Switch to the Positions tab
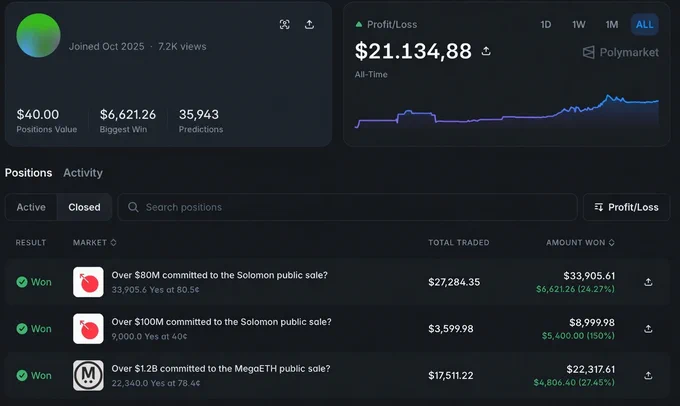This screenshot has height=406, width=680. (x=28, y=173)
